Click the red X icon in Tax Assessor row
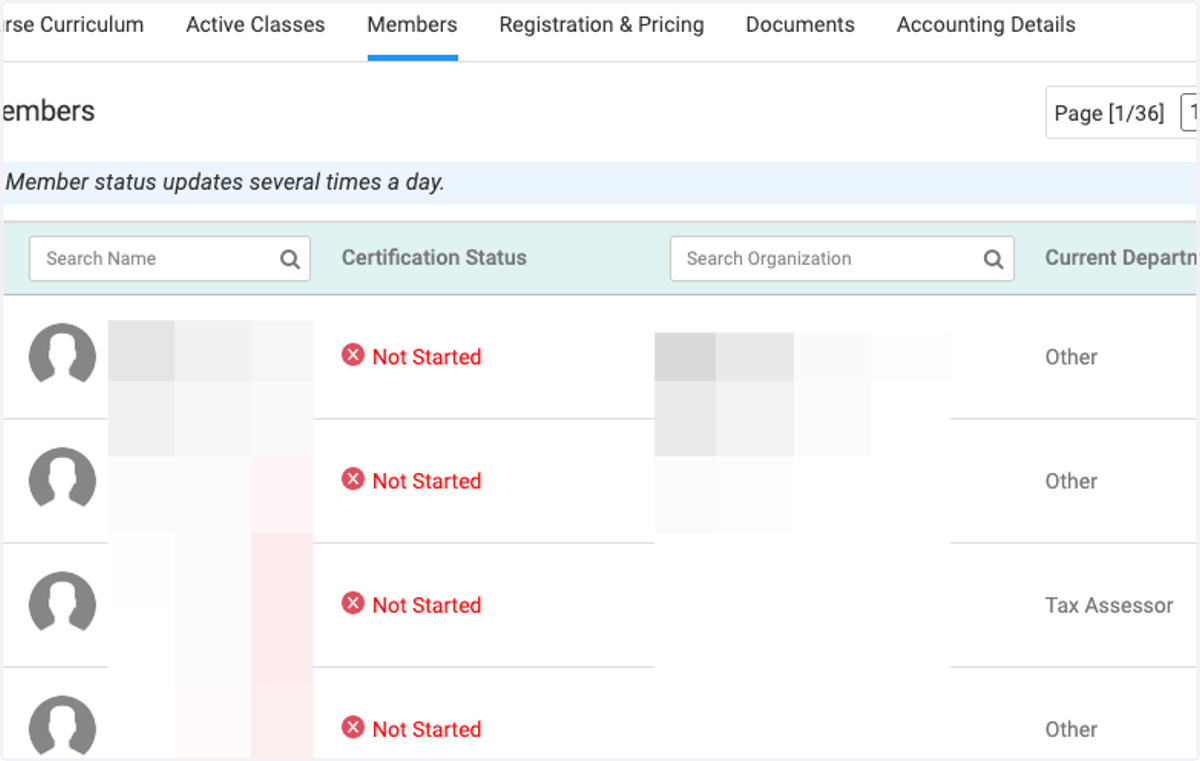The height and width of the screenshot is (761, 1200). point(353,603)
